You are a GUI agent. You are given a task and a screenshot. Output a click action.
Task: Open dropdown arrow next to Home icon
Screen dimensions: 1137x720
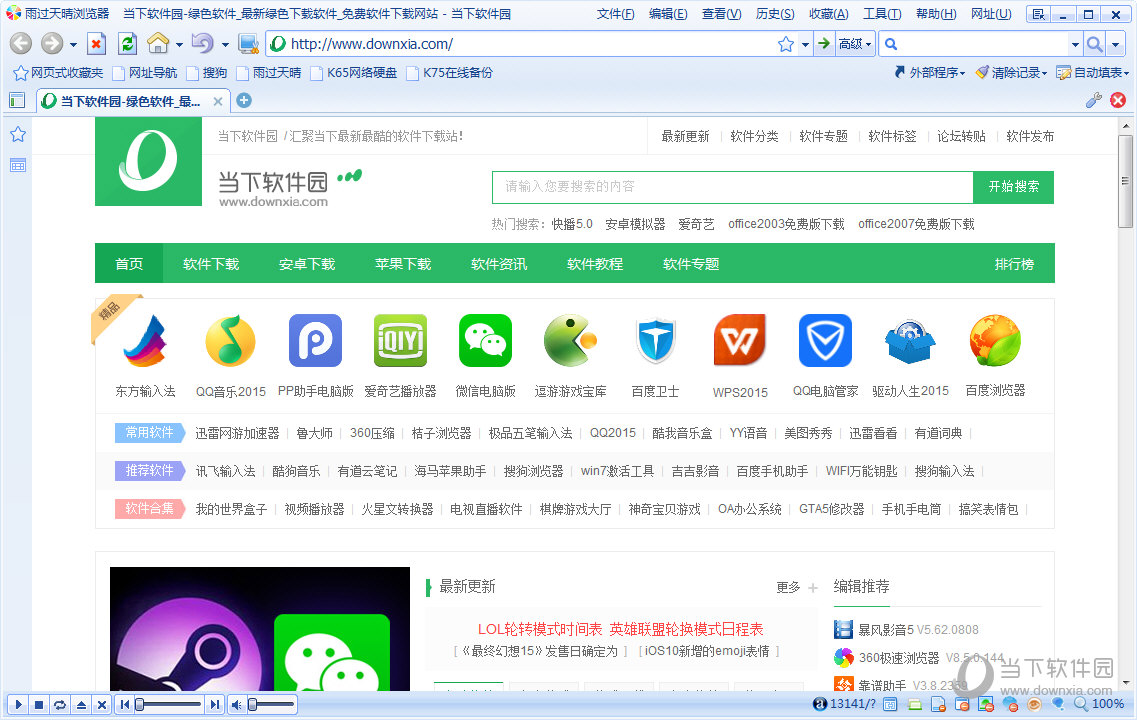tap(179, 45)
